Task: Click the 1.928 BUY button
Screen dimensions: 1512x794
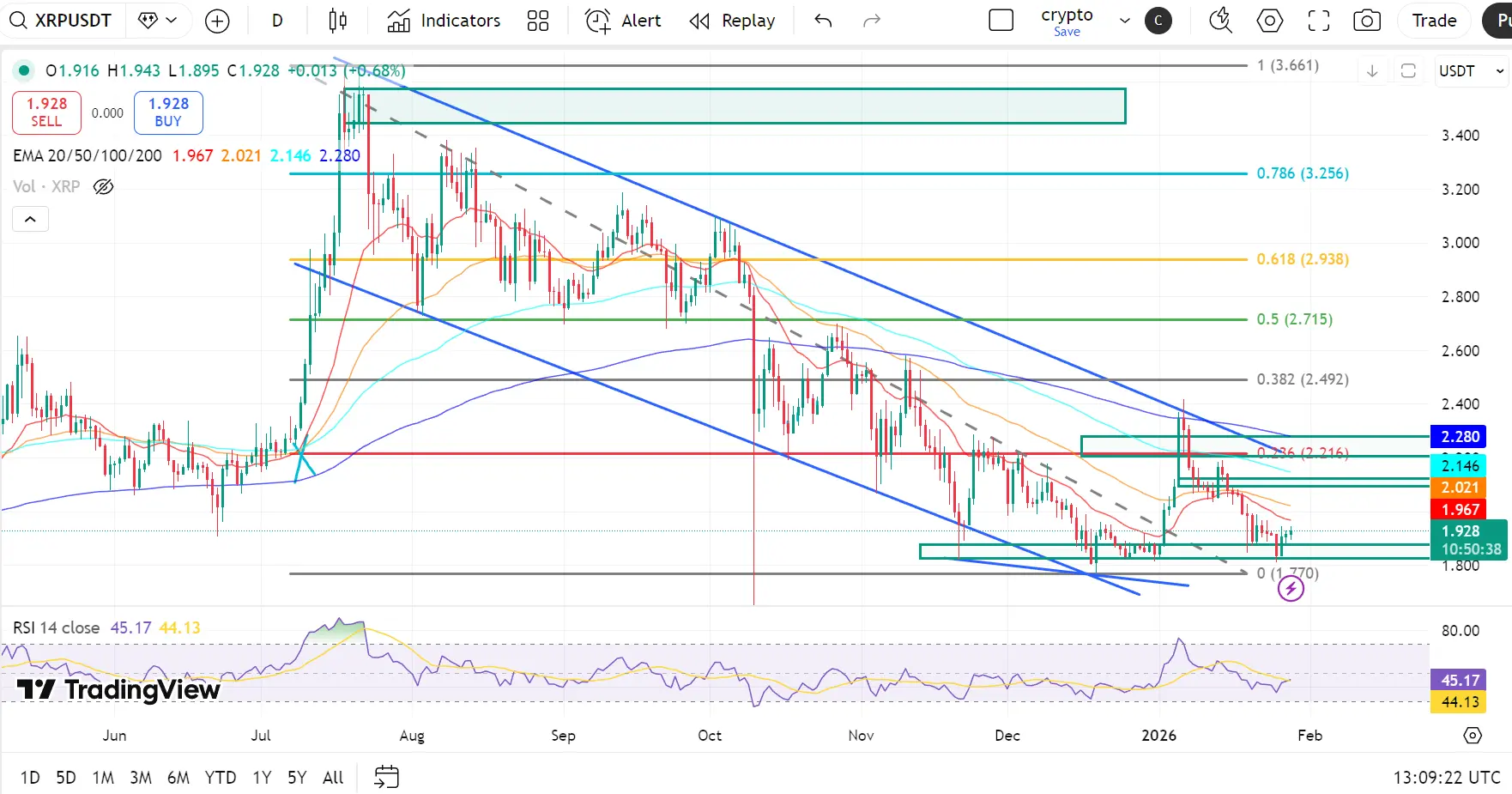Action: click(x=168, y=112)
